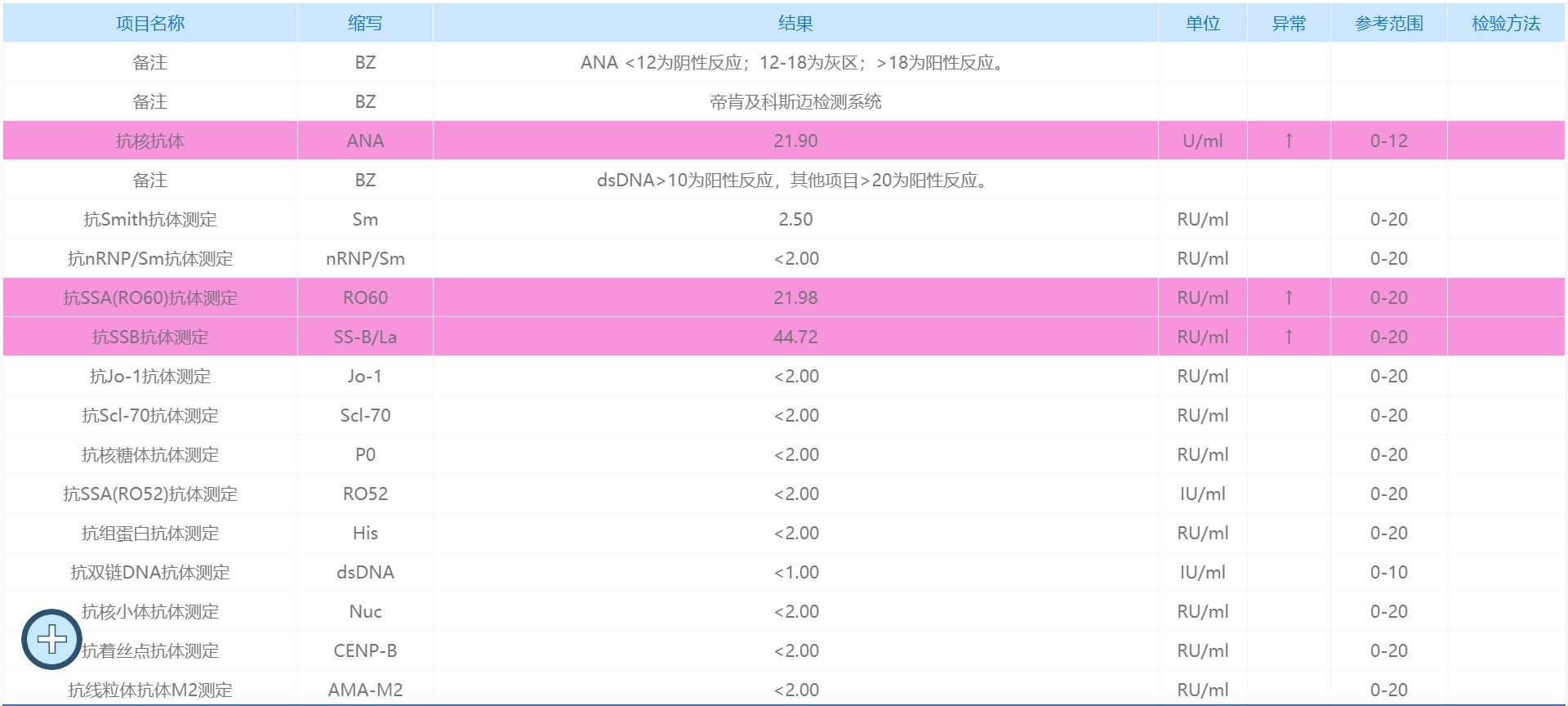The image size is (1568, 706).
Task: Click the 帝肯及科斯迈检测系统 note text
Action: (x=795, y=101)
